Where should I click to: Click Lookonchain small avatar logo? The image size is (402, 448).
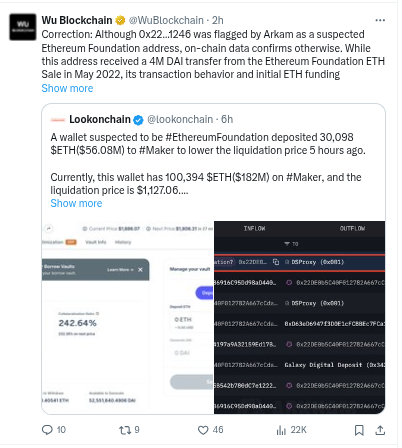coord(58,120)
